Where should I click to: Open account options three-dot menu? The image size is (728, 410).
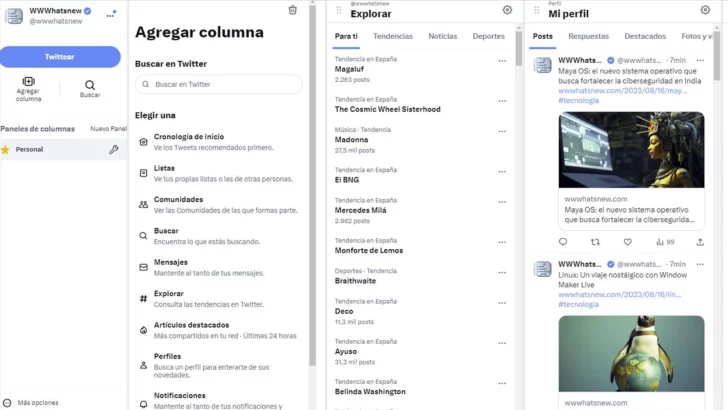tap(111, 14)
